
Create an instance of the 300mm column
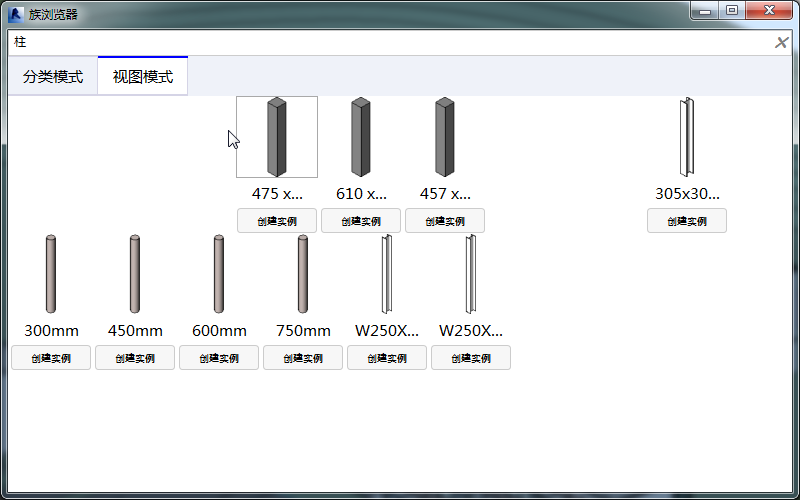click(51, 358)
